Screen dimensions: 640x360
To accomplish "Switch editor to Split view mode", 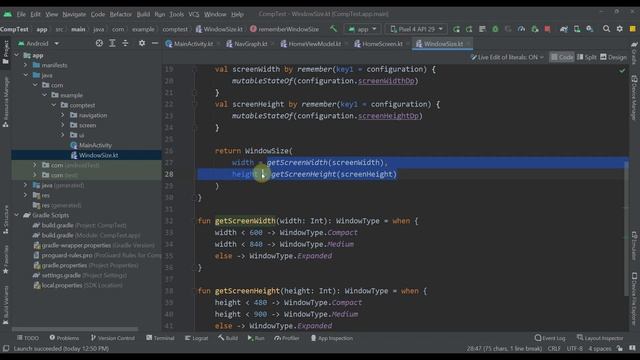I will coord(587,57).
